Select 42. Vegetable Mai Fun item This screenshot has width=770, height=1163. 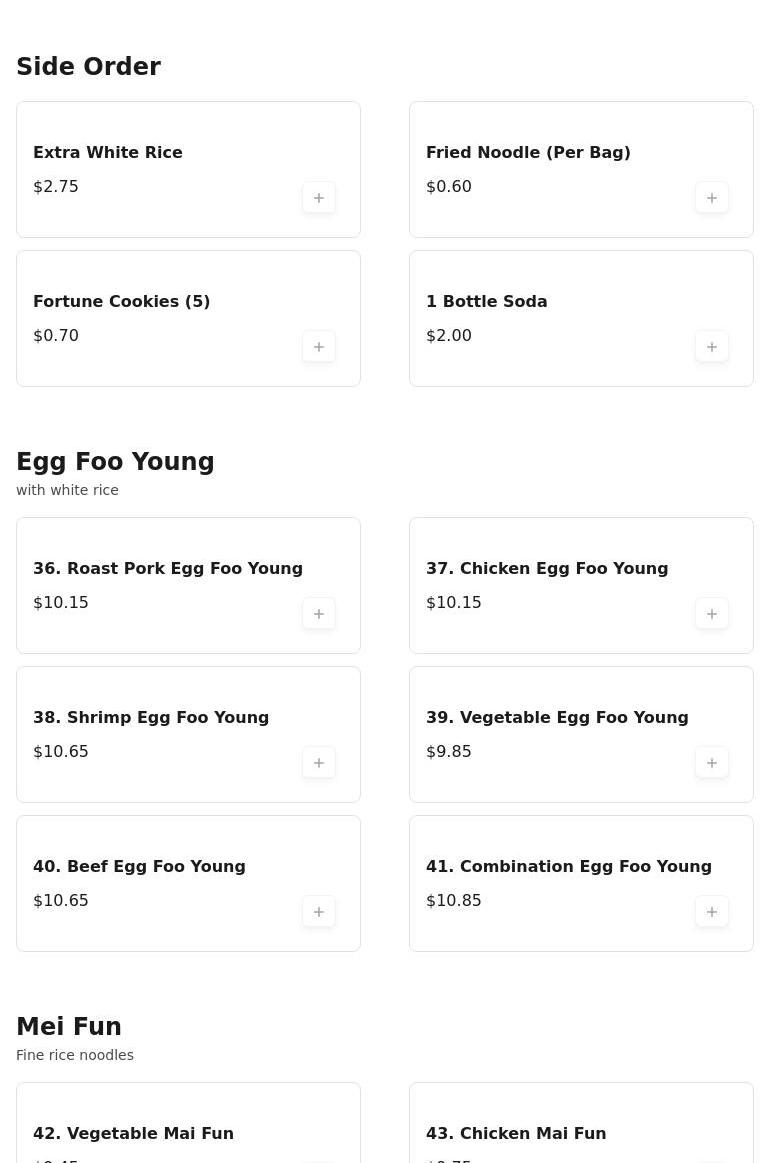(133, 1133)
